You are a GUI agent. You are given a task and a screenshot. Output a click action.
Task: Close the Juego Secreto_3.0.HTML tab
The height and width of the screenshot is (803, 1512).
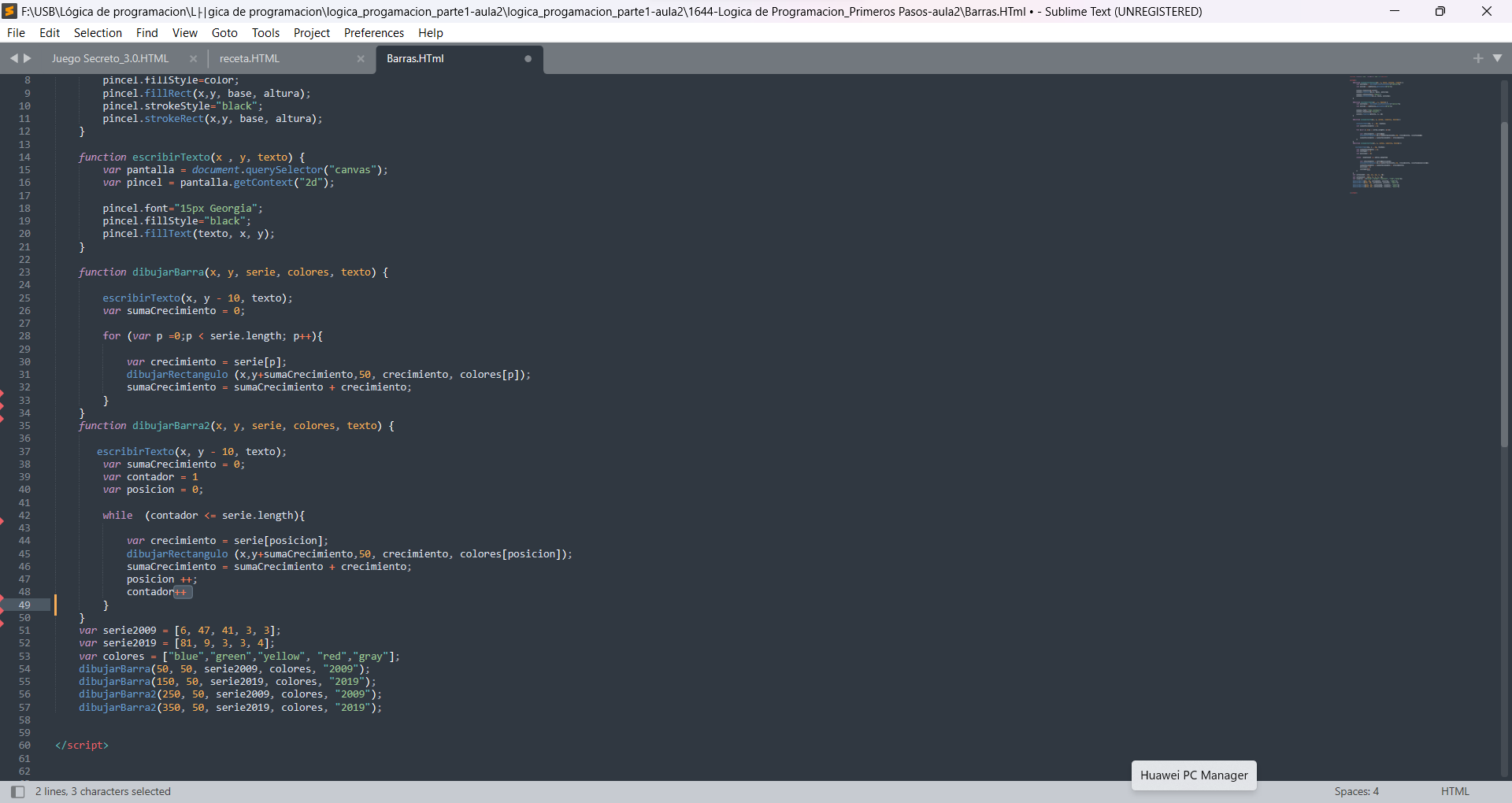point(193,59)
